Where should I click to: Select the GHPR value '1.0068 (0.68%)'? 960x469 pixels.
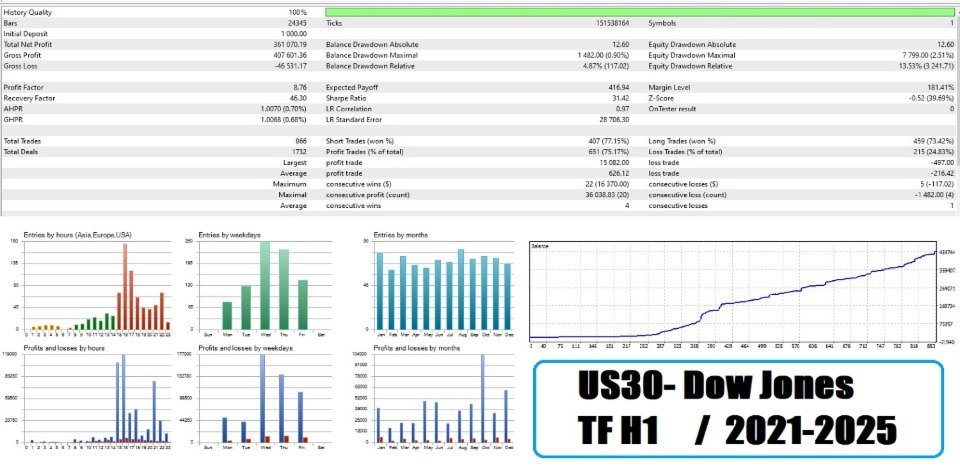click(284, 119)
